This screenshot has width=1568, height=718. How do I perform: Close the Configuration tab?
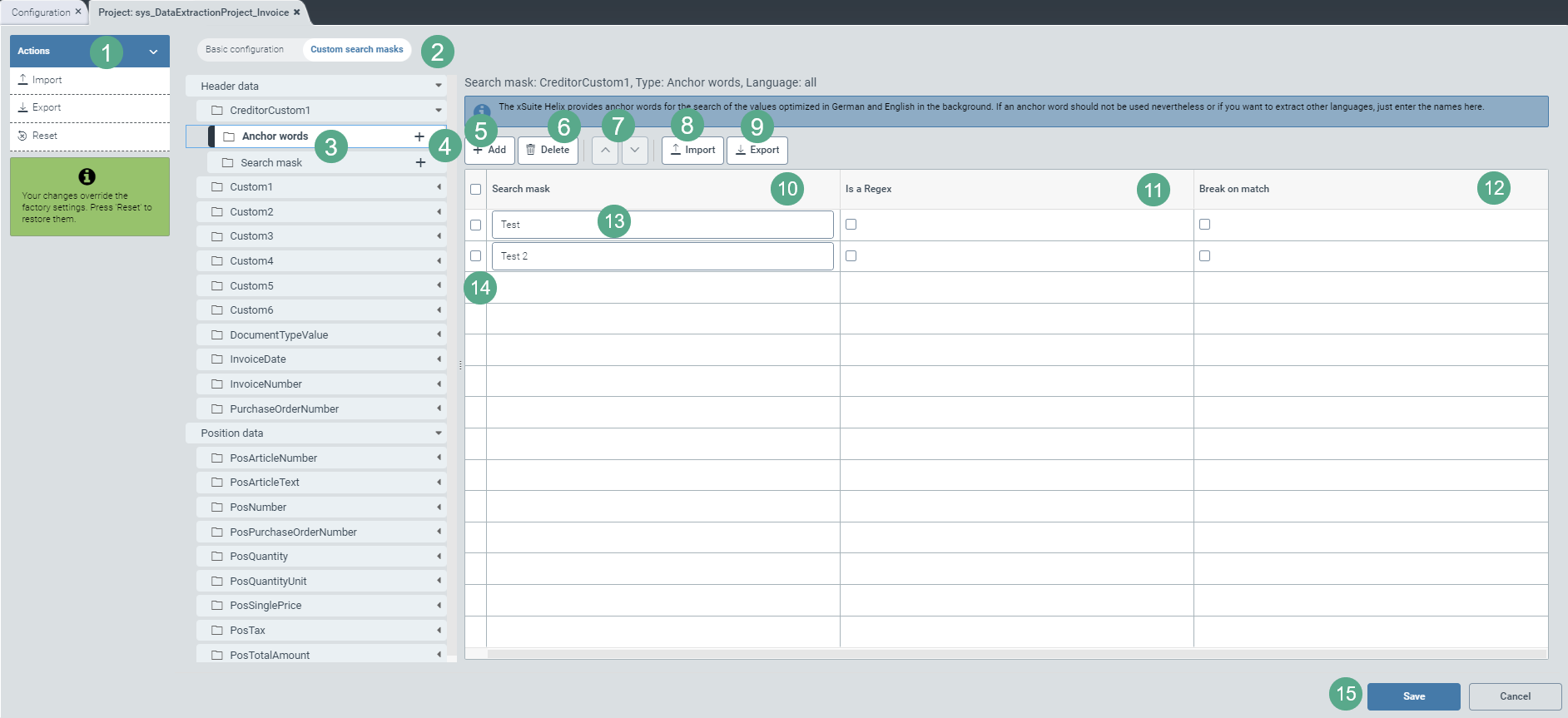point(78,12)
